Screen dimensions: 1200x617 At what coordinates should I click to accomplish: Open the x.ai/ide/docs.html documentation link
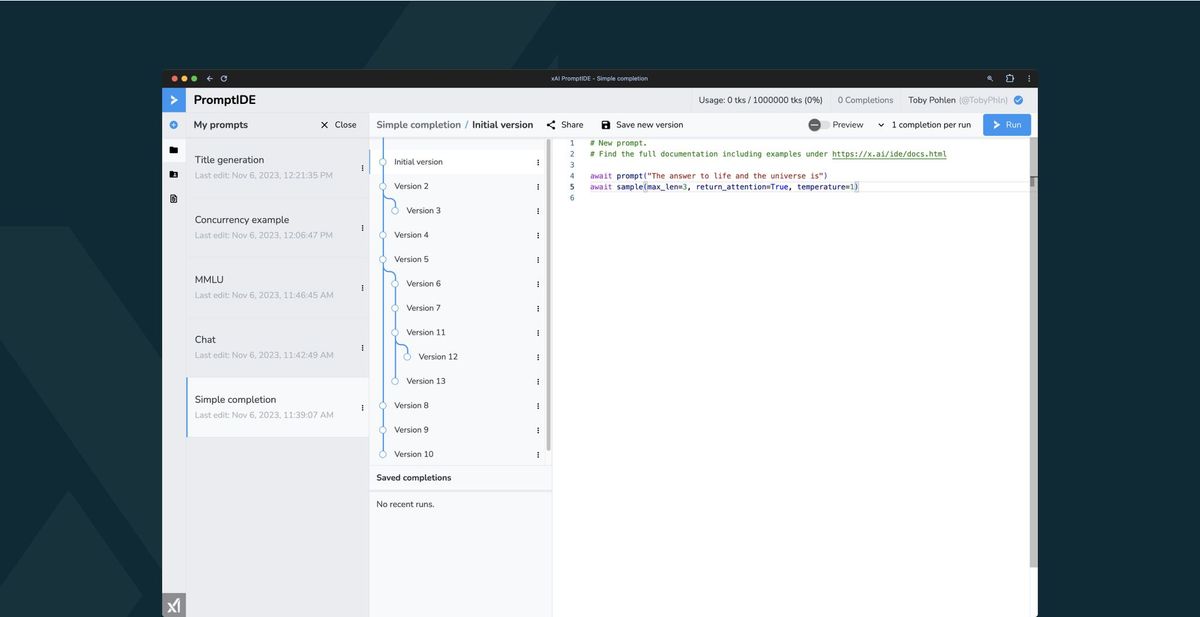[x=889, y=154]
